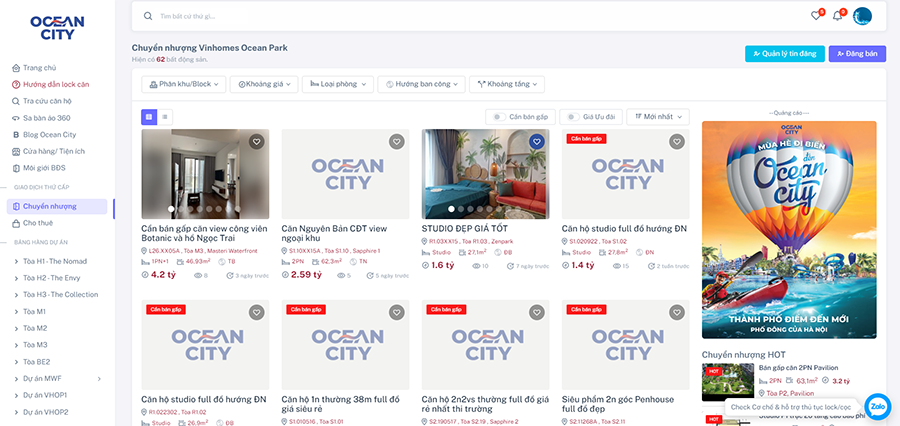Open the Zalo chat bubble

coord(877,406)
